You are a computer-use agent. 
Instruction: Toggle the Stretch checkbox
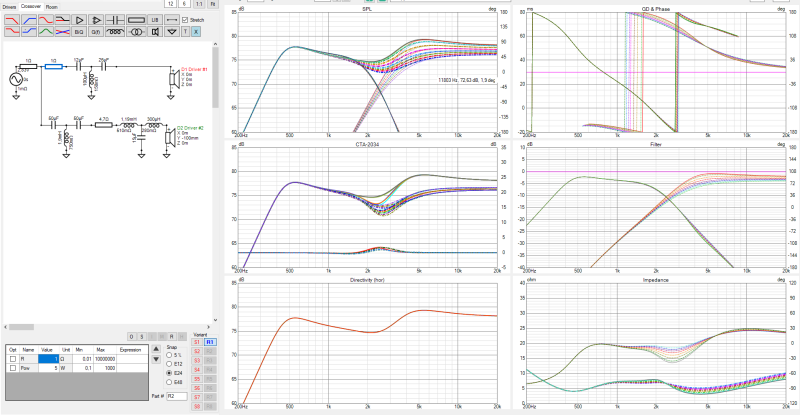point(185,20)
